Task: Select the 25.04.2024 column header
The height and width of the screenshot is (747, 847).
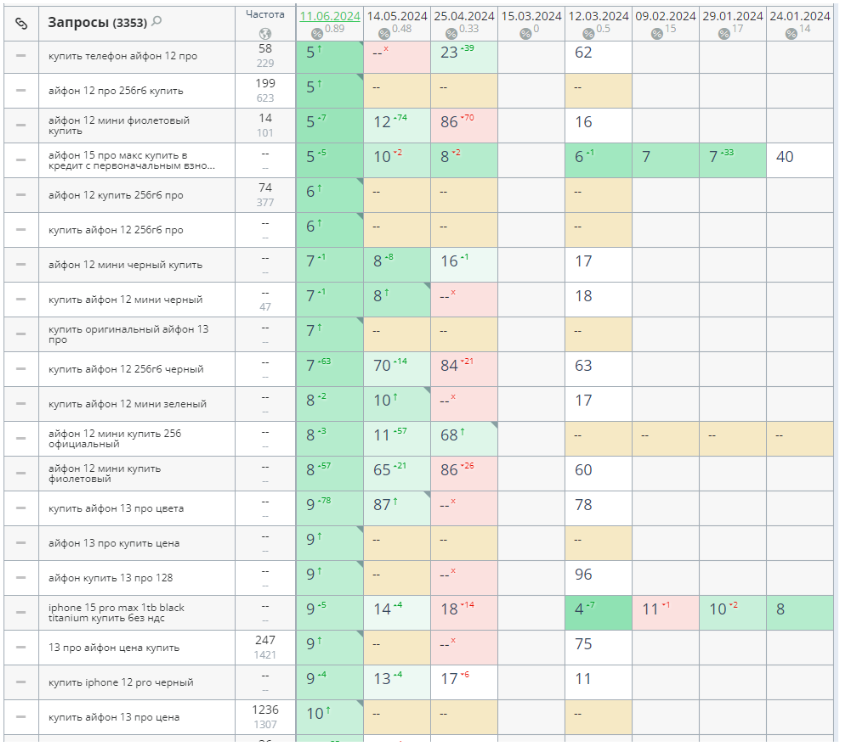Action: pyautogui.click(x=464, y=16)
